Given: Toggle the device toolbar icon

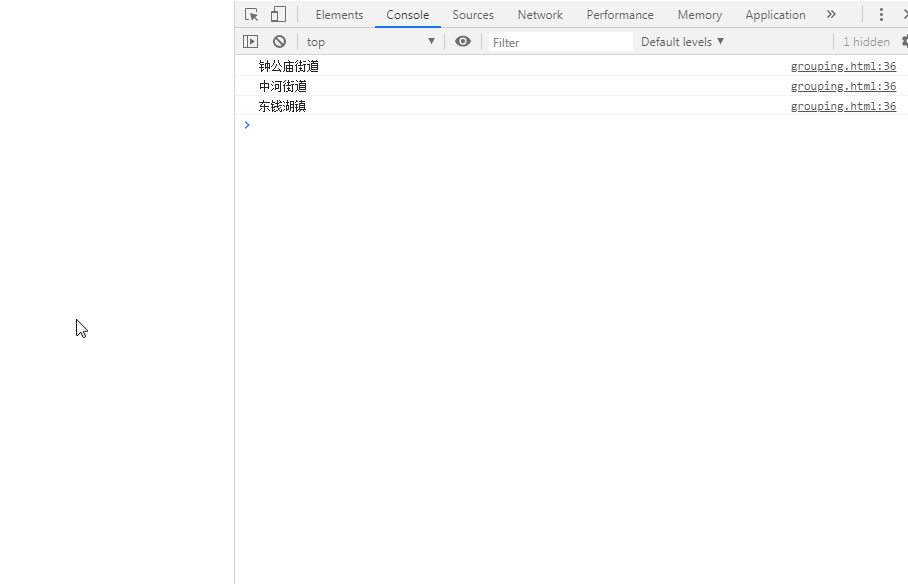Looking at the screenshot, I should click(279, 14).
